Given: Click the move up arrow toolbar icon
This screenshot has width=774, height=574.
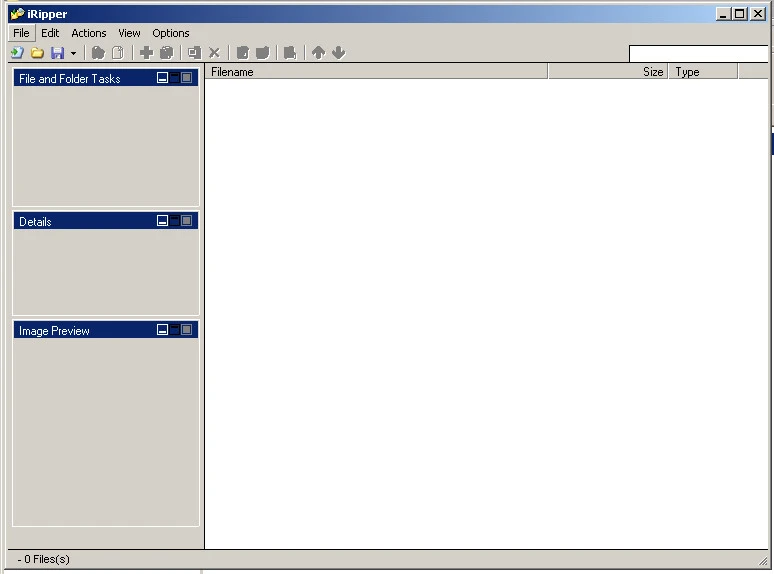Looking at the screenshot, I should (x=318, y=52).
